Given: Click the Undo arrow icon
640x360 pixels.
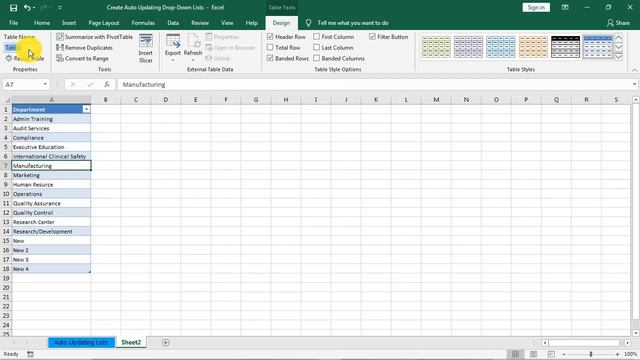Looking at the screenshot, I should click(27, 8).
